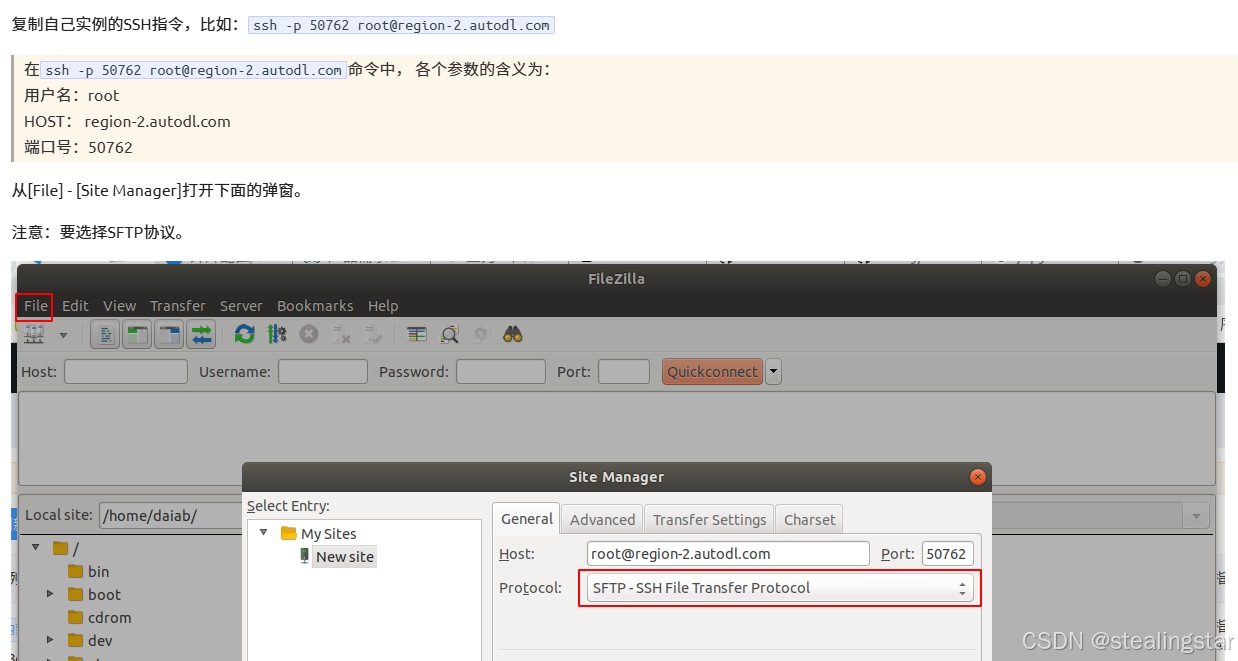
Task: Open the Help menu
Action: click(383, 306)
